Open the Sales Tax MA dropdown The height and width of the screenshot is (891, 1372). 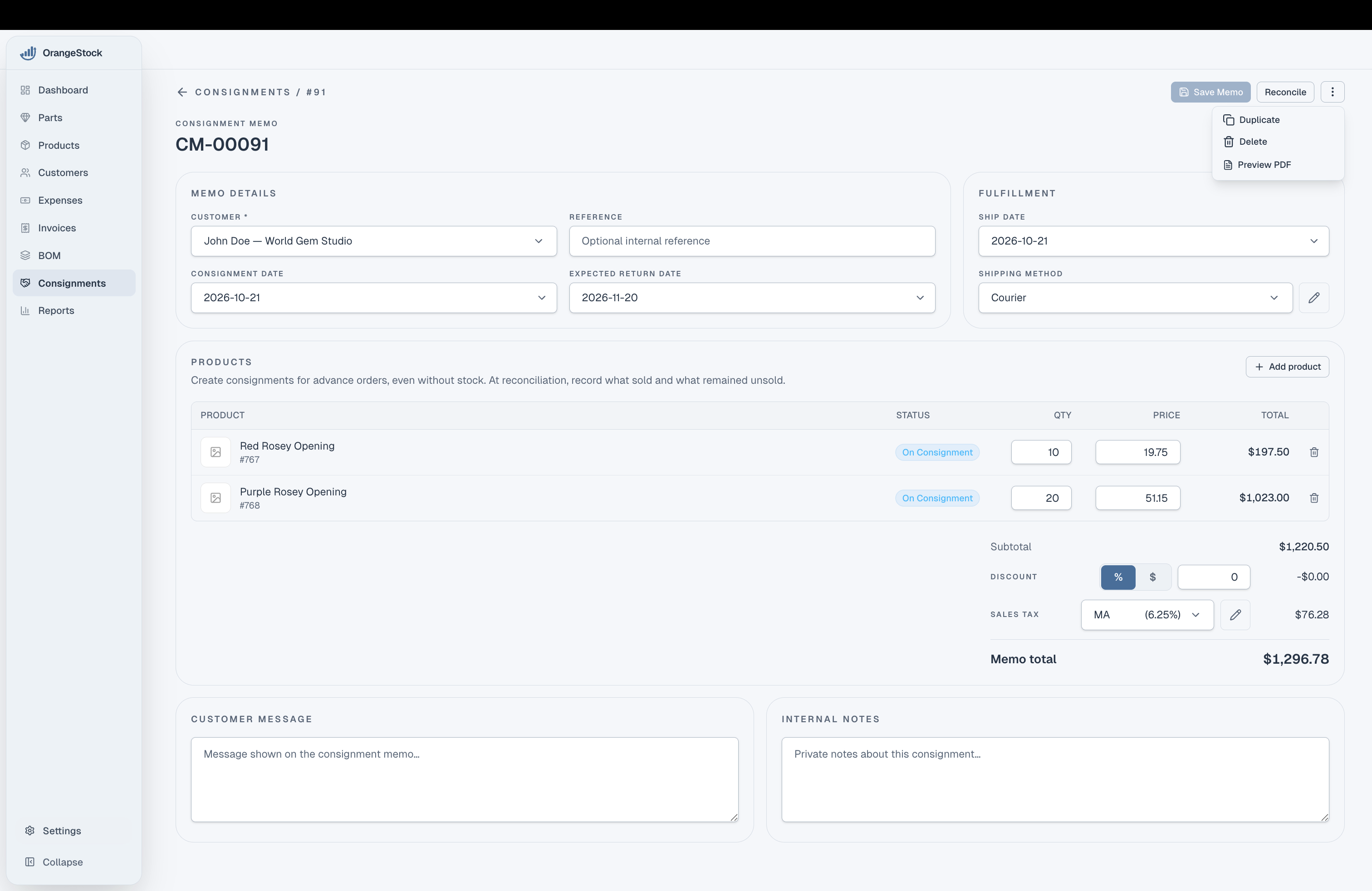point(1147,615)
